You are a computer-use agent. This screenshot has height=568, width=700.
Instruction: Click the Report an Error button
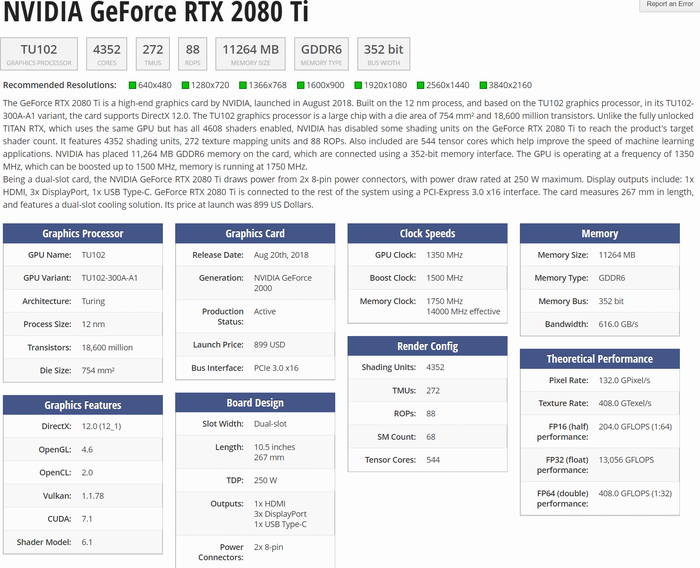click(x=667, y=5)
